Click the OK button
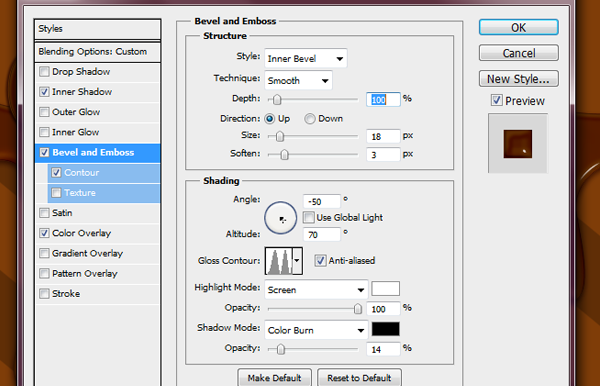The height and width of the screenshot is (386, 600). 518,28
